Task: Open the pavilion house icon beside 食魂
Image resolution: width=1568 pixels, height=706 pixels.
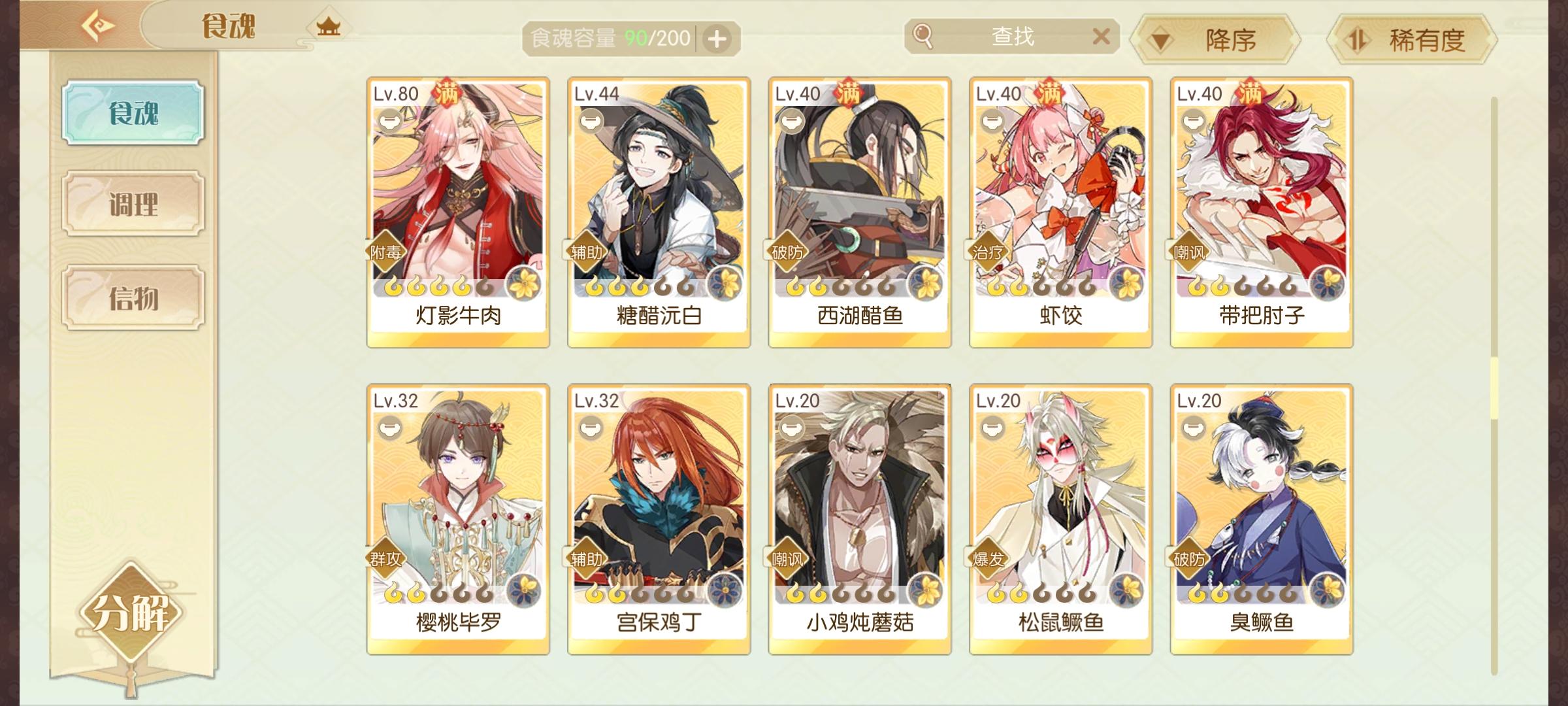Action: pos(328,27)
